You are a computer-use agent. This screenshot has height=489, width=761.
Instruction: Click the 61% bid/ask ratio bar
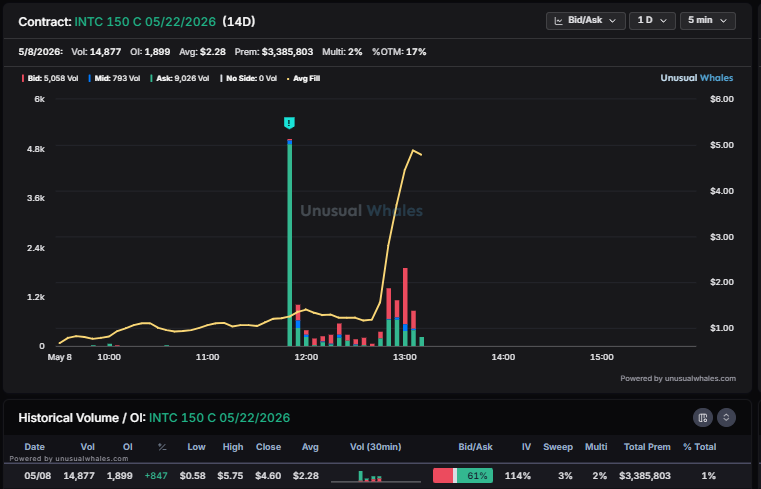click(x=463, y=475)
